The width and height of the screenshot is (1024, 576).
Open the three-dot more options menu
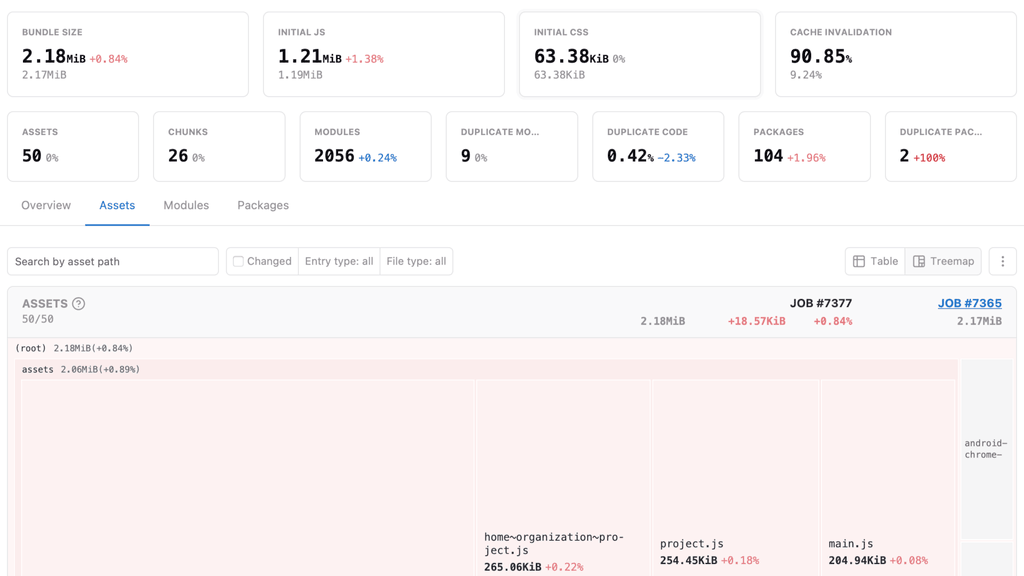click(x=1002, y=261)
